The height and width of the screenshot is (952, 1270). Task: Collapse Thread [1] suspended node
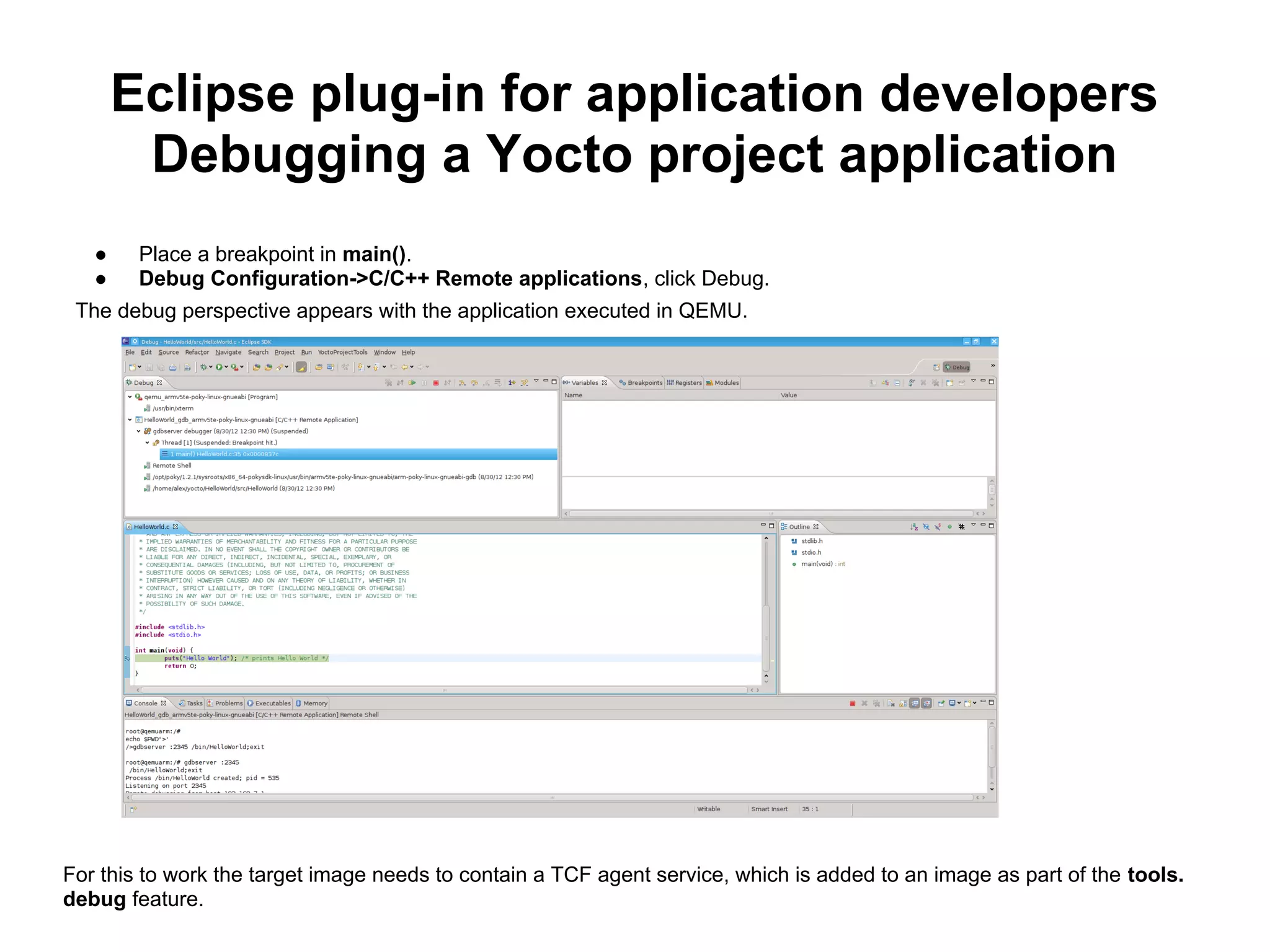point(147,443)
